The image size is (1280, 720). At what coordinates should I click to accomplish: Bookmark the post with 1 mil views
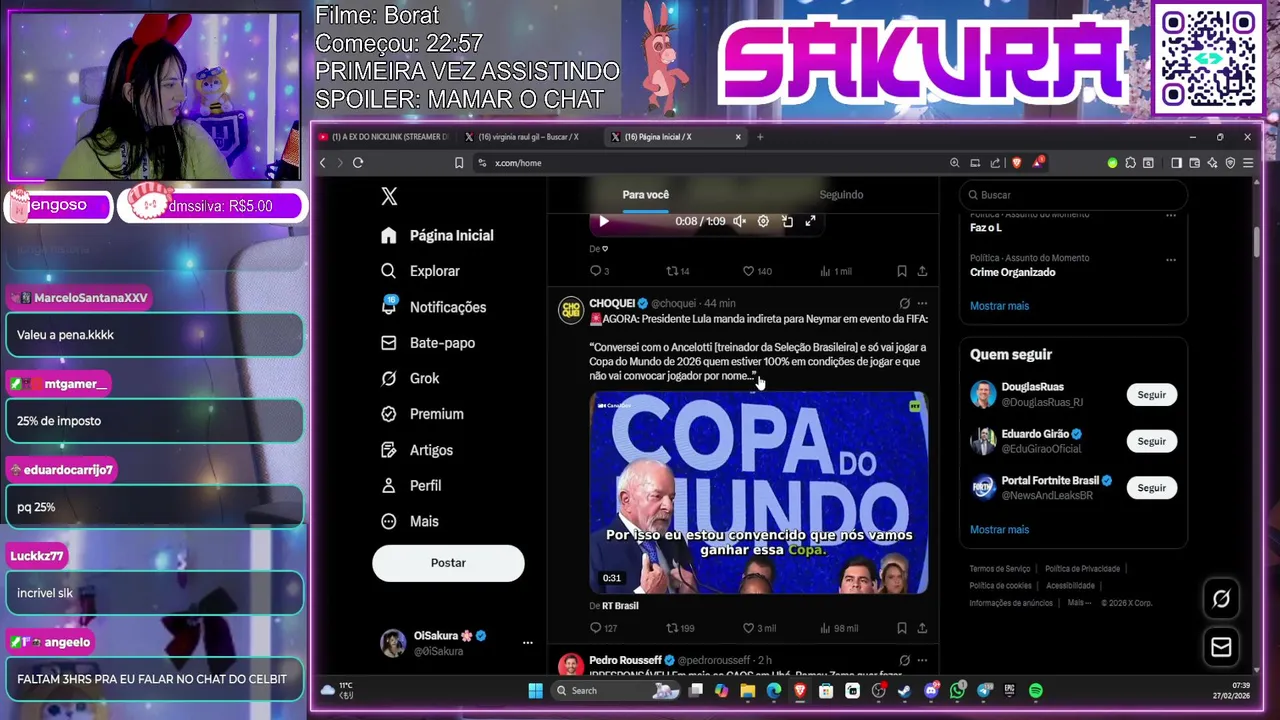(901, 271)
